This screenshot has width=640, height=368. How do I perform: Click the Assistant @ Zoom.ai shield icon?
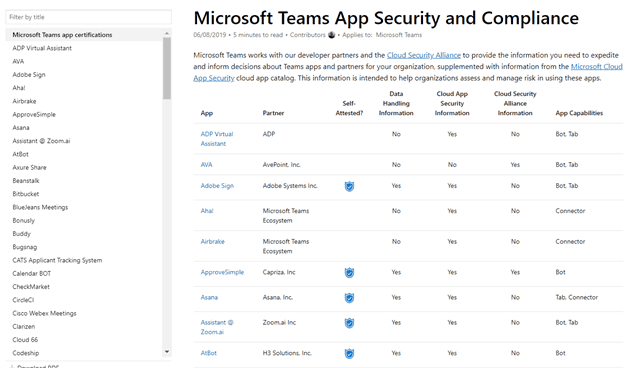pyautogui.click(x=349, y=323)
